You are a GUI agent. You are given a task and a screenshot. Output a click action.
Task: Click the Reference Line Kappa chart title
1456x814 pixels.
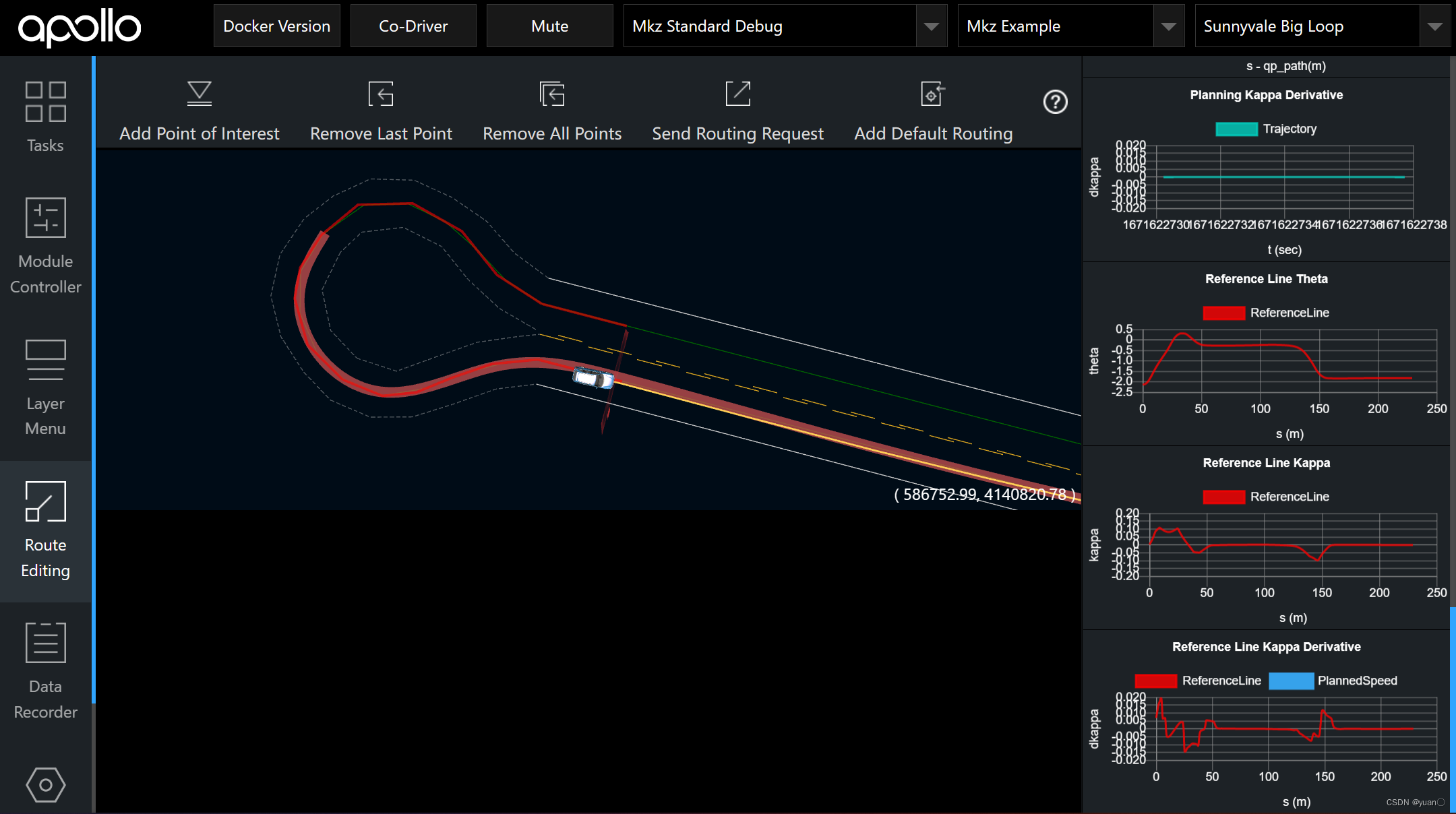[1266, 463]
